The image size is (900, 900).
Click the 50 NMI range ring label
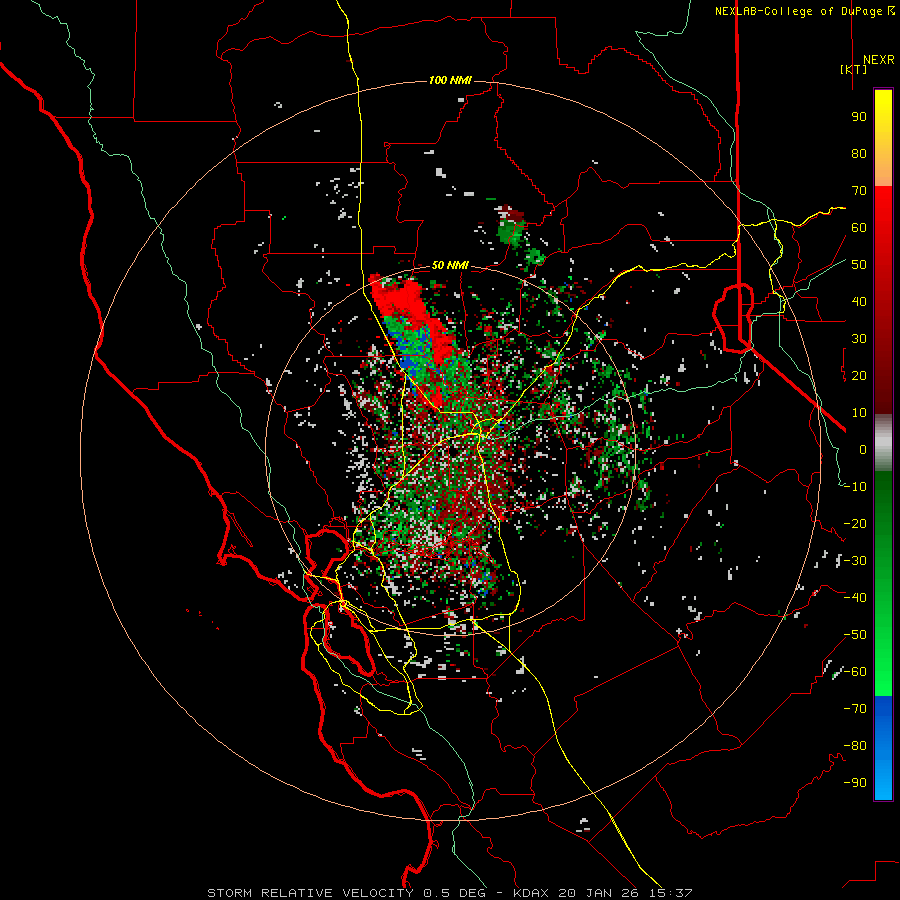(450, 265)
